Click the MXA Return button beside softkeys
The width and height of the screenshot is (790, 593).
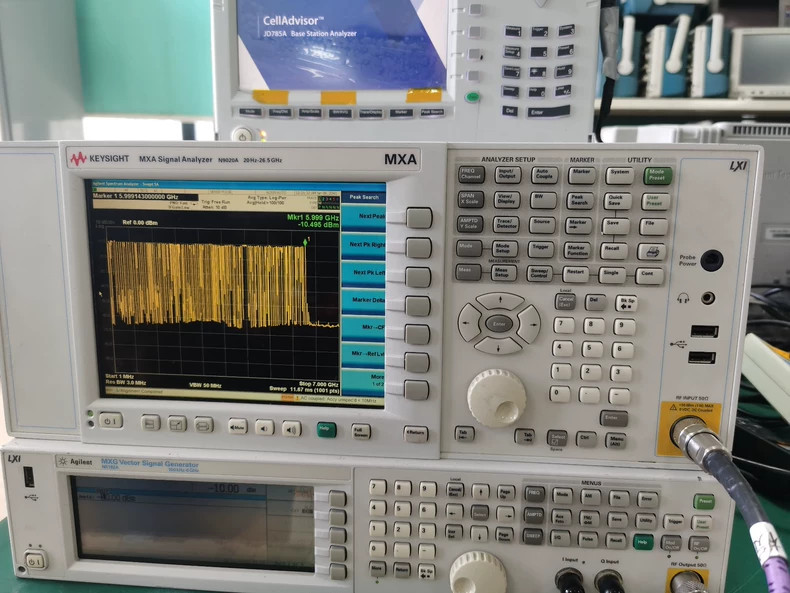(416, 433)
